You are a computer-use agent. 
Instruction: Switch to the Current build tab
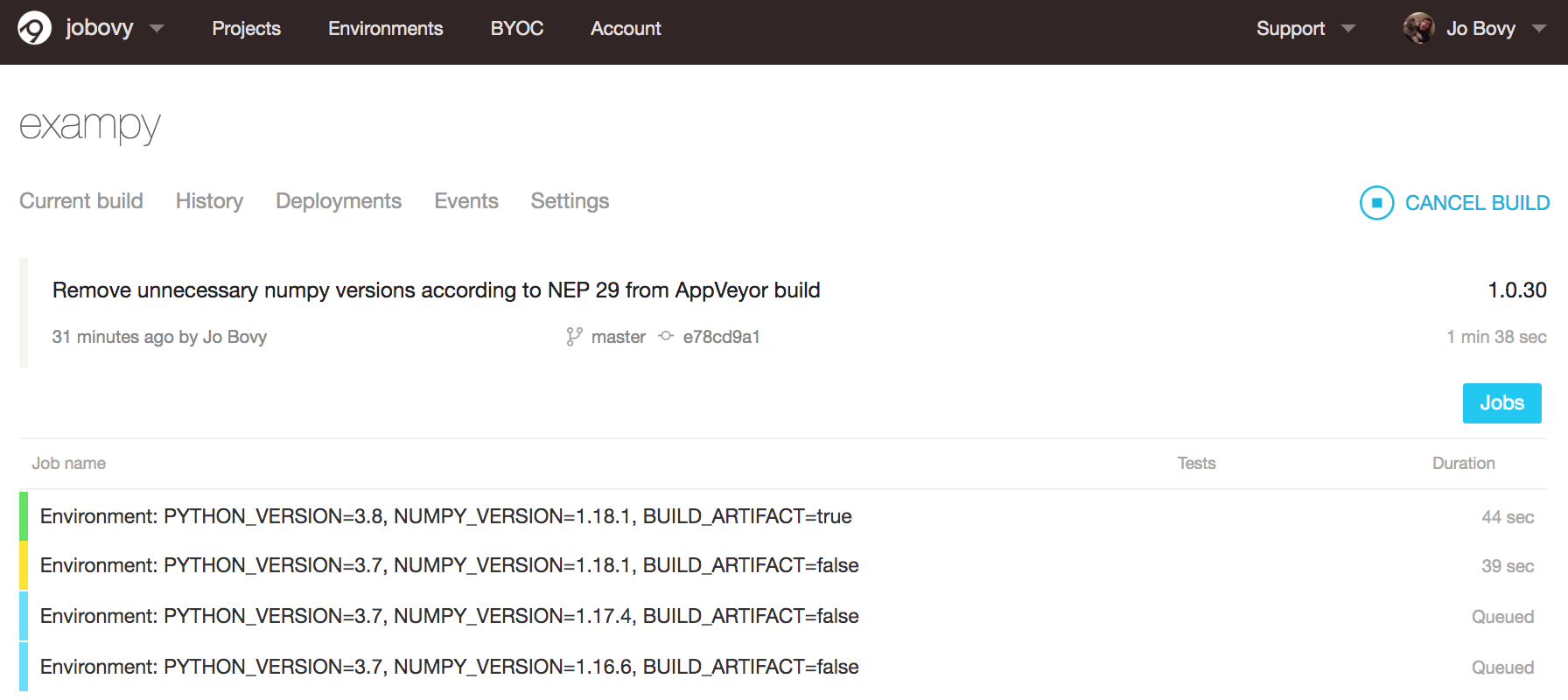pos(81,201)
